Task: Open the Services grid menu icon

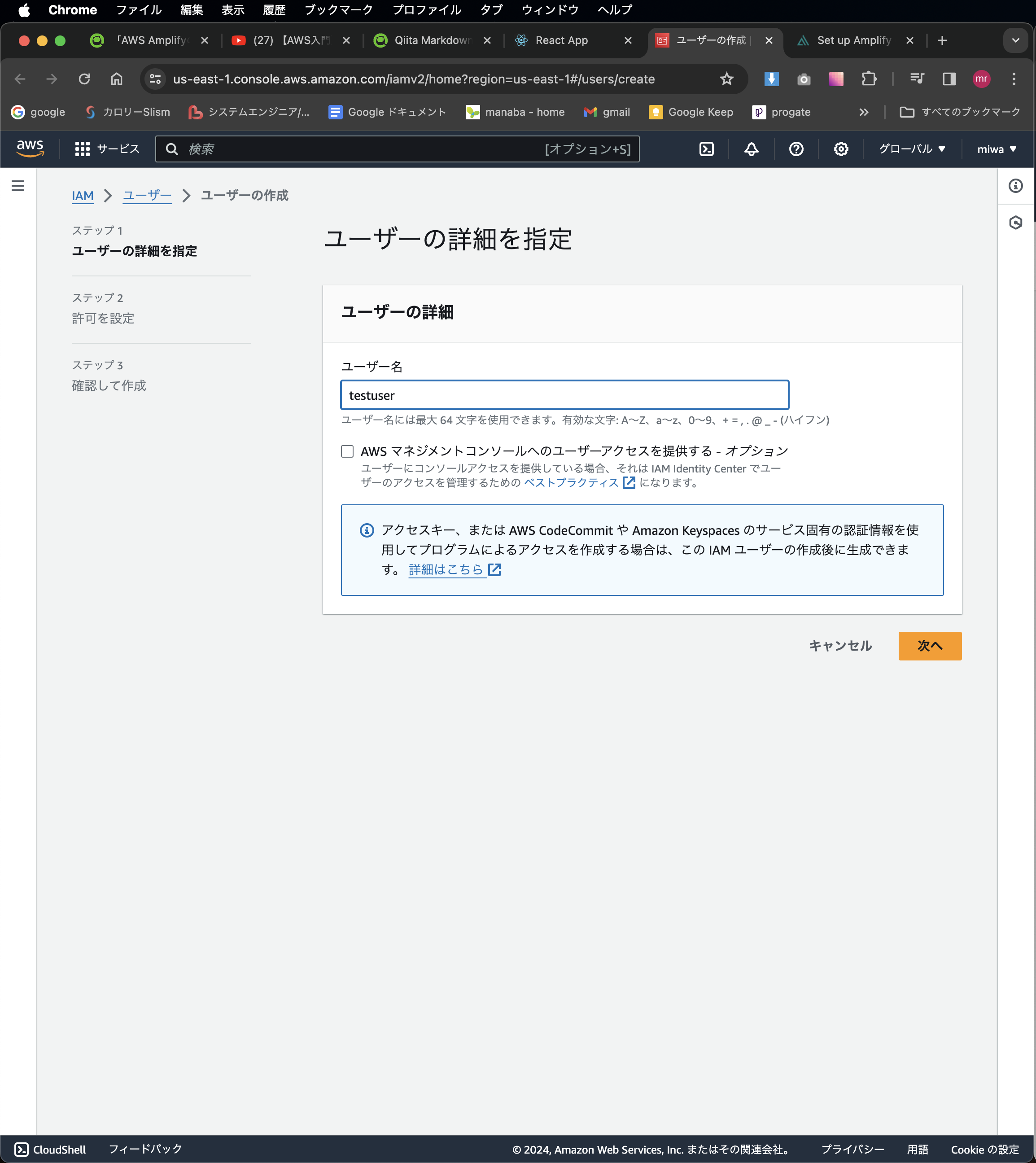Action: [x=82, y=149]
